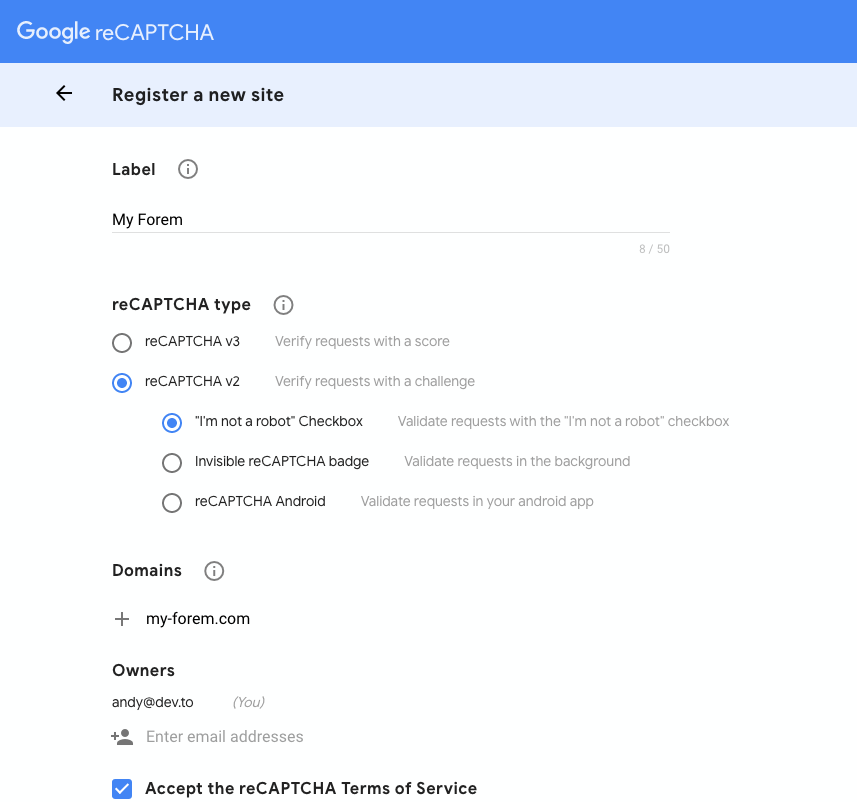857x802 pixels.
Task: Uncheck Accept the reCAPTCHA Terms of Service
Action: click(x=122, y=789)
